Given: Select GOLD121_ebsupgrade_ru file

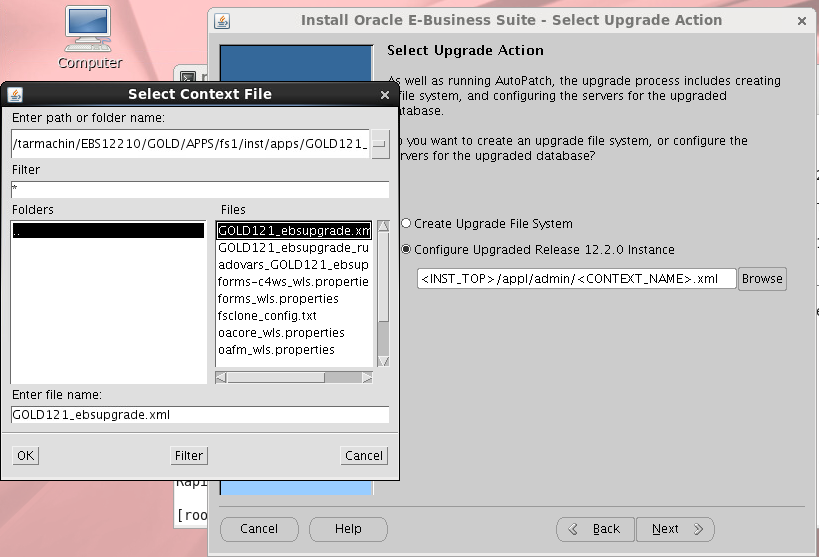Looking at the screenshot, I should 294,248.
